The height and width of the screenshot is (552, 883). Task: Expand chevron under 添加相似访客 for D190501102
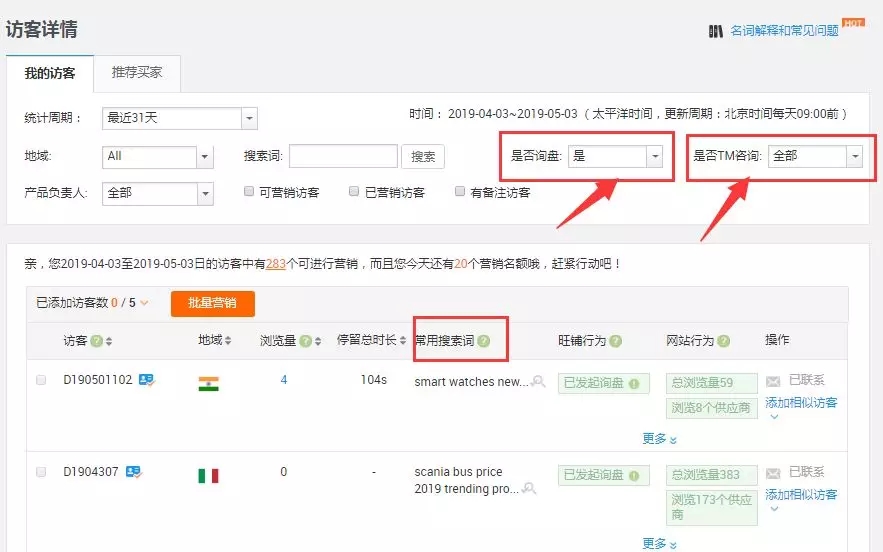(x=774, y=417)
